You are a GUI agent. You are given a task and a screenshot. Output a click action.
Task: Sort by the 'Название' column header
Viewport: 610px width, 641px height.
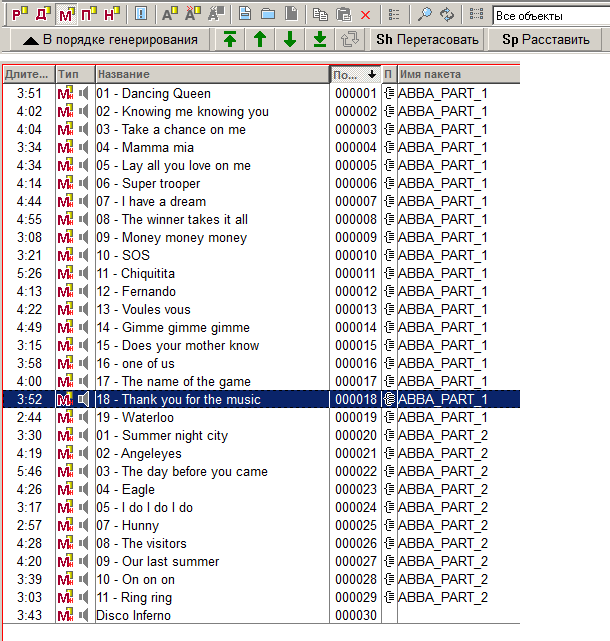tap(212, 74)
